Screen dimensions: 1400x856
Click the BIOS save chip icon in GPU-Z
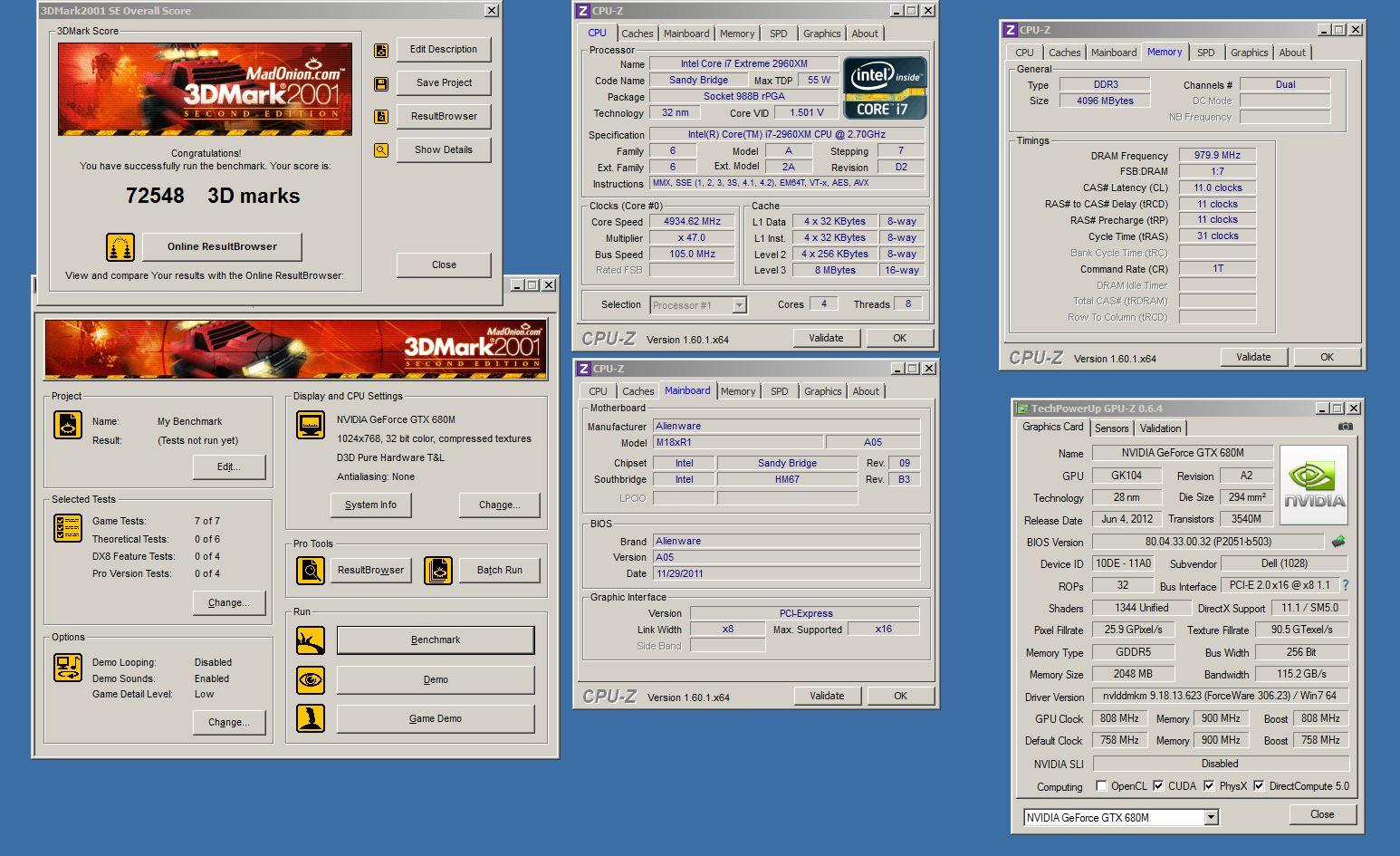[x=1338, y=542]
